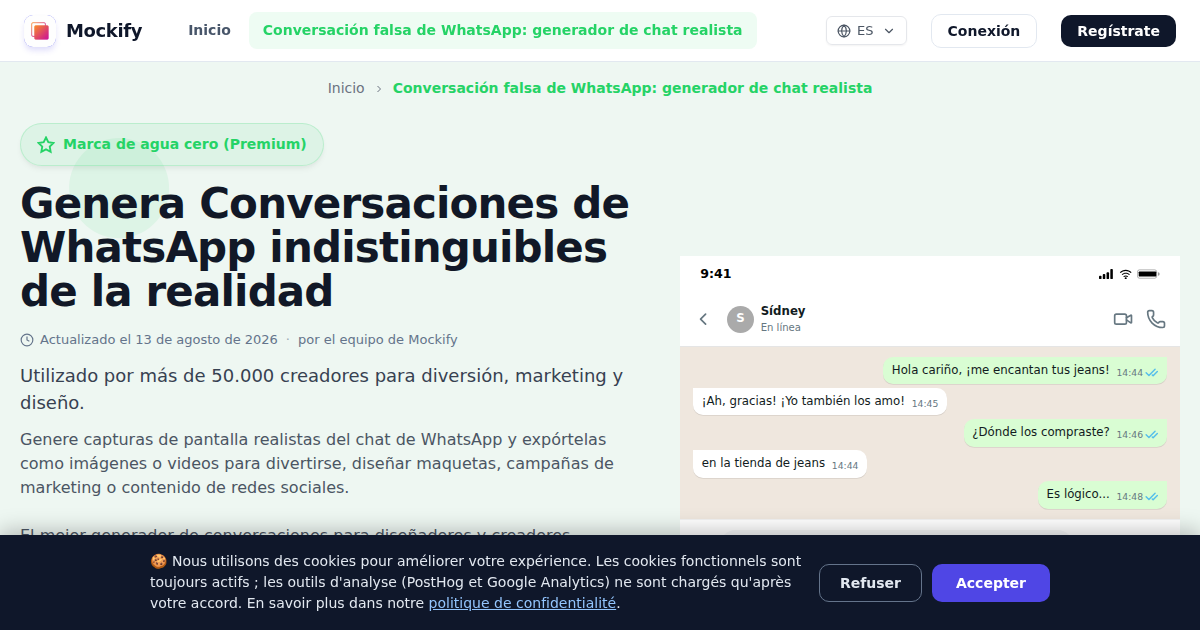Click the Mockify brand name

point(104,31)
